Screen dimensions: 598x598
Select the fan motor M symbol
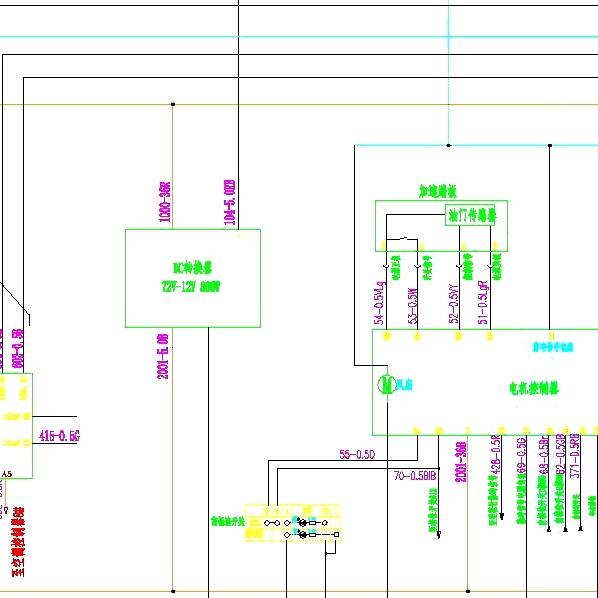387,384
